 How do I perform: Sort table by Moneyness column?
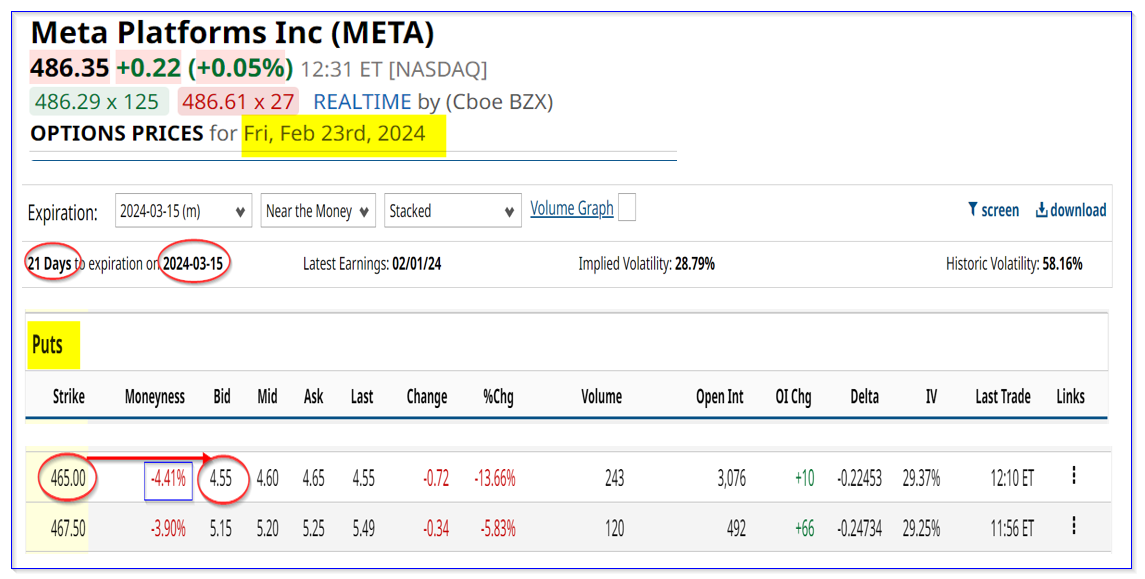coord(155,397)
